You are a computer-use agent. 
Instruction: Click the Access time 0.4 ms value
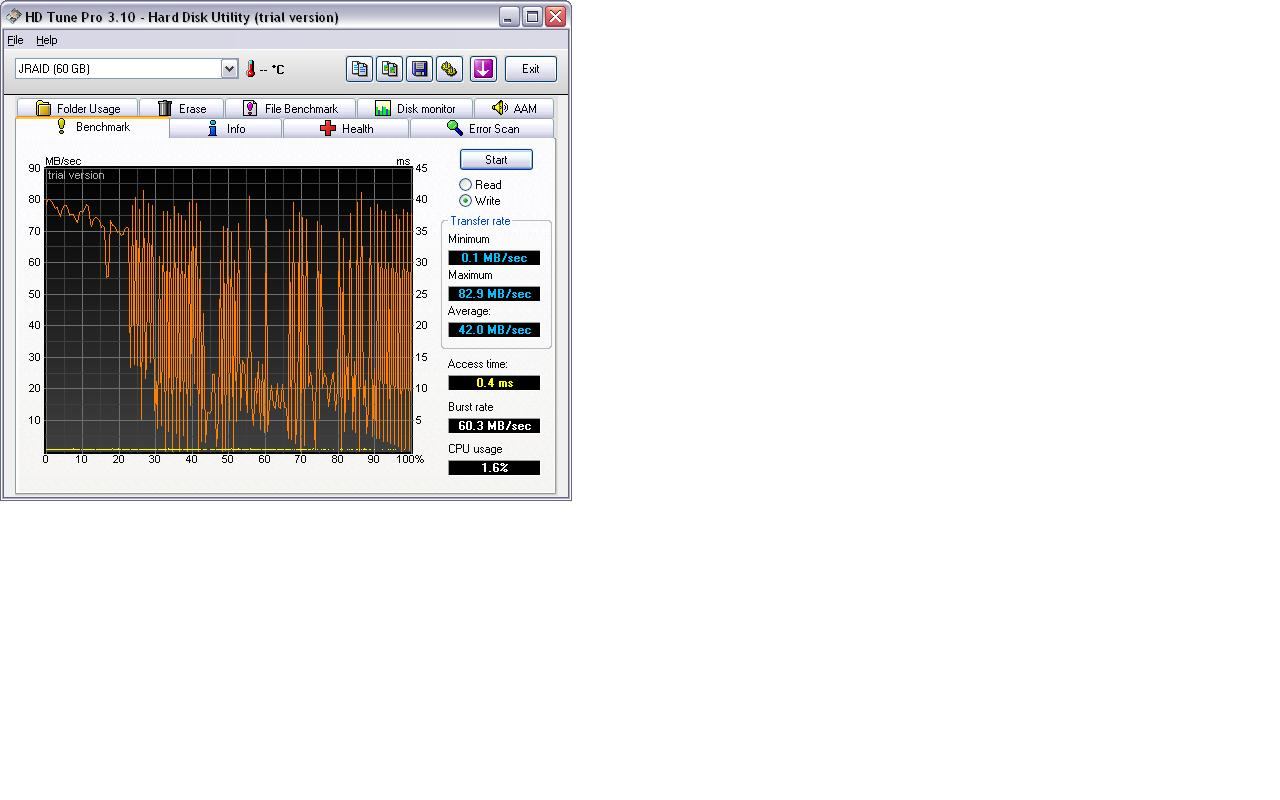click(x=494, y=383)
